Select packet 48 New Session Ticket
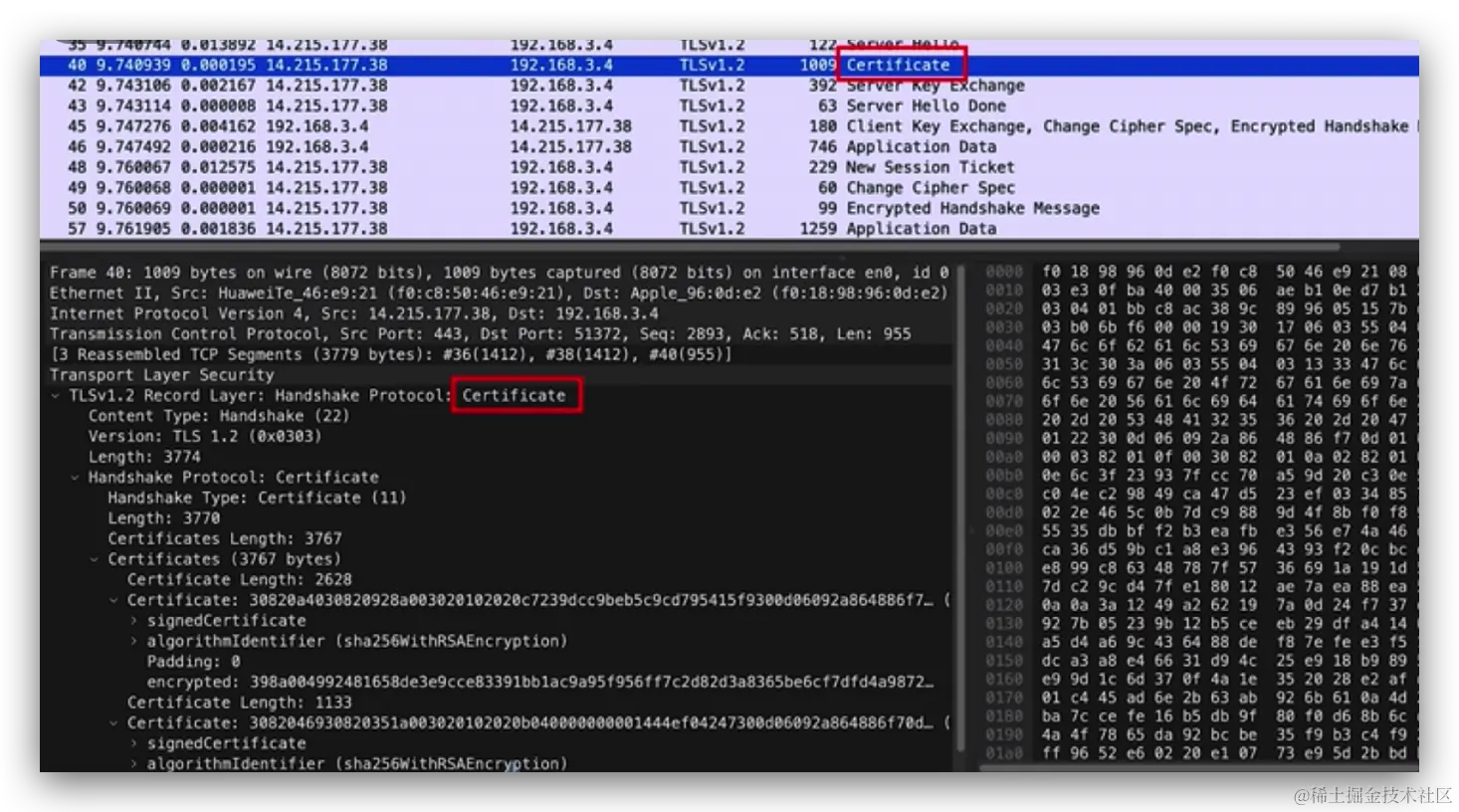This screenshot has width=1459, height=812. [729, 167]
